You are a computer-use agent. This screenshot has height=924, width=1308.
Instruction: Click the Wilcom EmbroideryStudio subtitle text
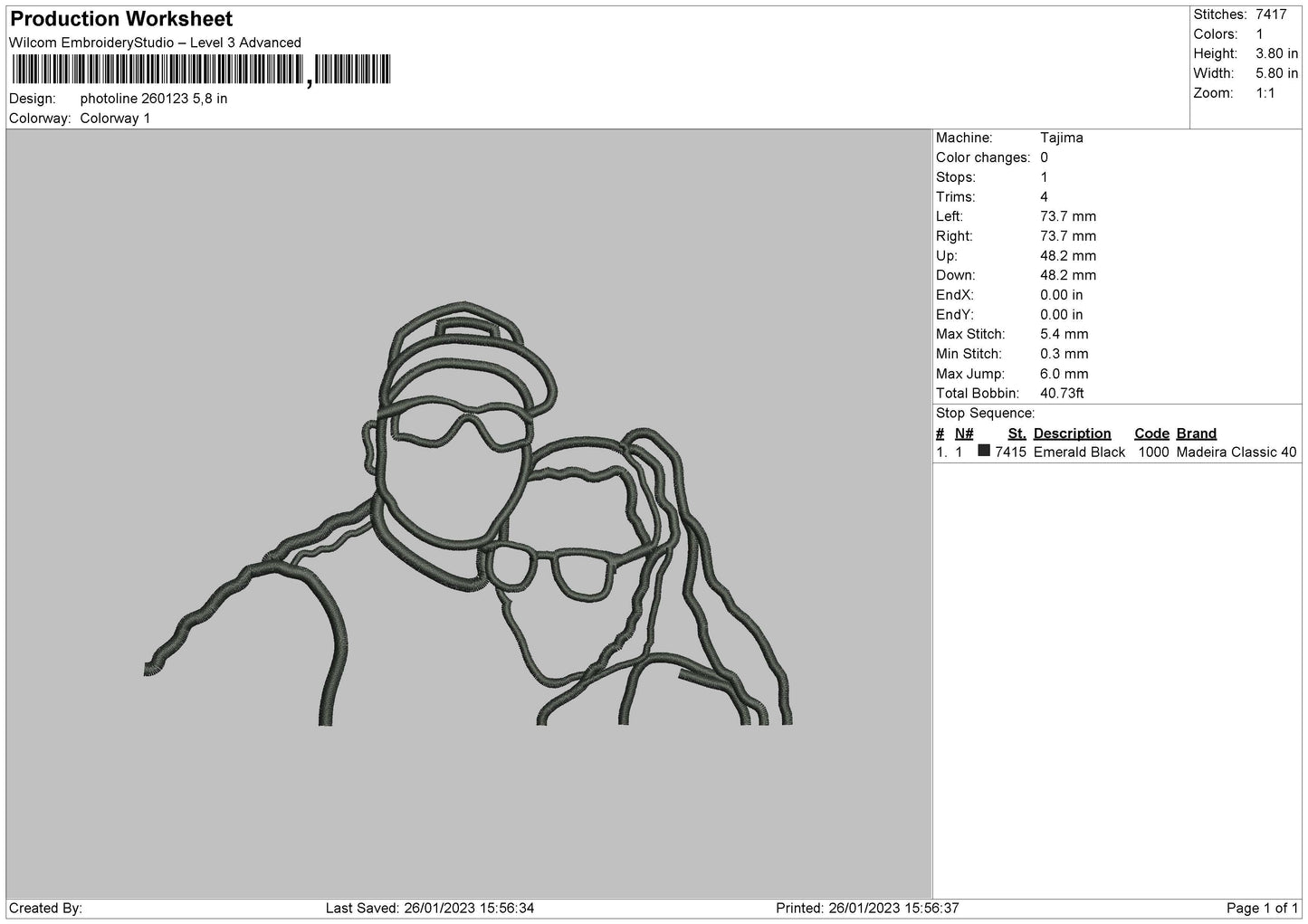pyautogui.click(x=155, y=43)
